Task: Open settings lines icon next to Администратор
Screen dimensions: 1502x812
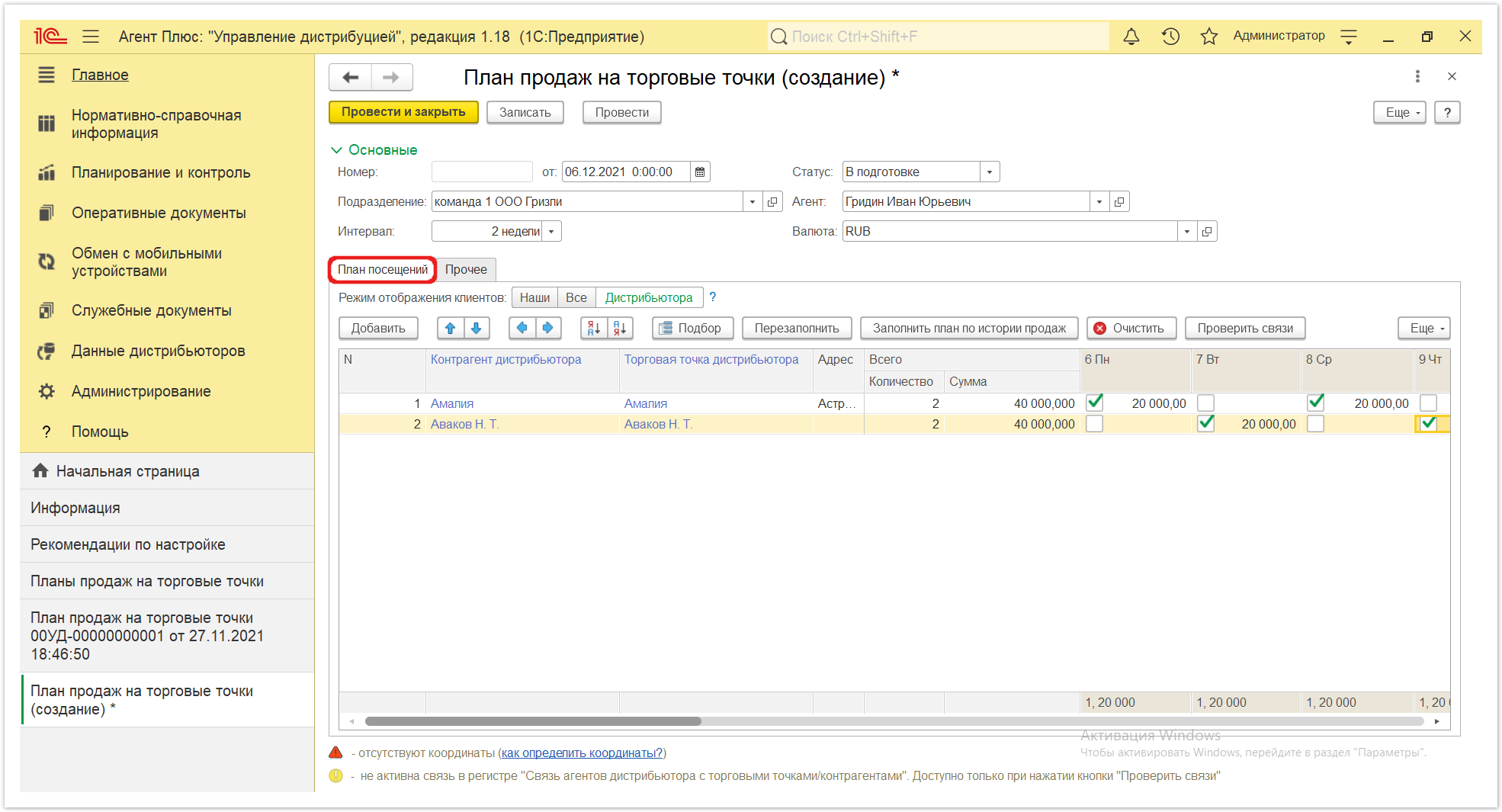Action: click(x=1349, y=36)
